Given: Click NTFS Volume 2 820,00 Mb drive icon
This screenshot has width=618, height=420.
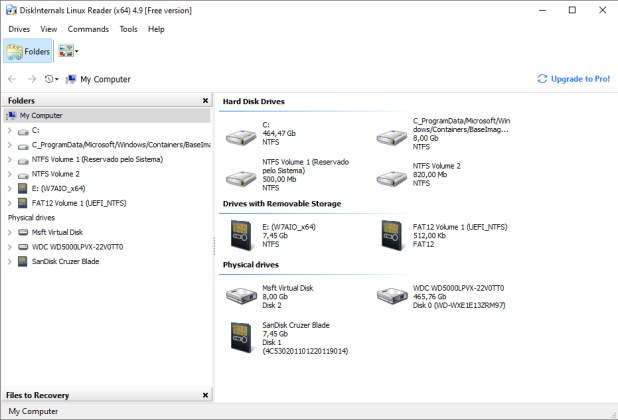Looking at the screenshot, I should pos(391,178).
